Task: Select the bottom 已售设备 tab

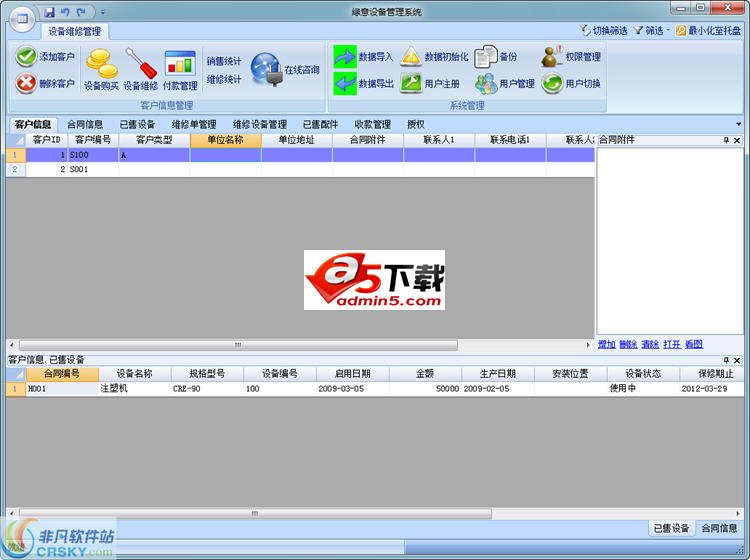Action: (671, 528)
